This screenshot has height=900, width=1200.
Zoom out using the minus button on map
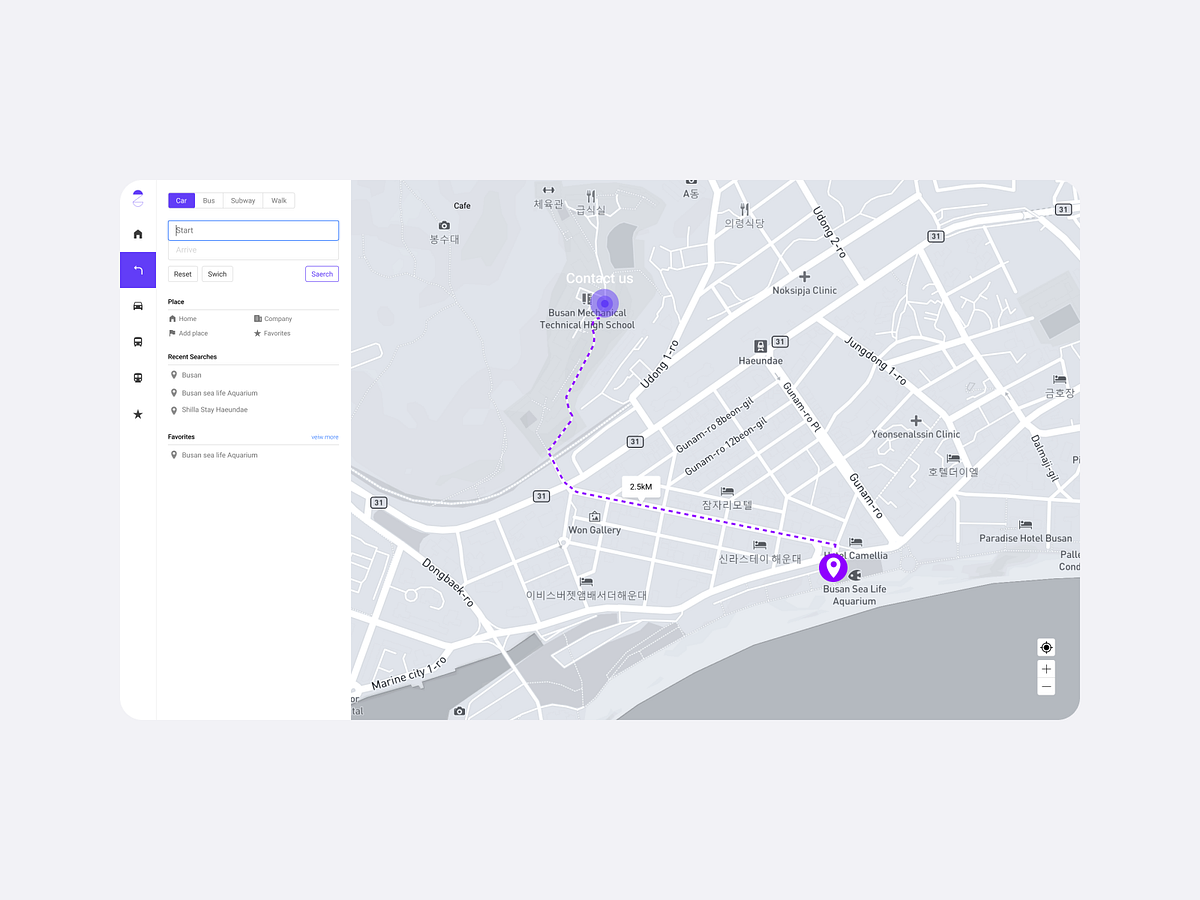[x=1046, y=686]
